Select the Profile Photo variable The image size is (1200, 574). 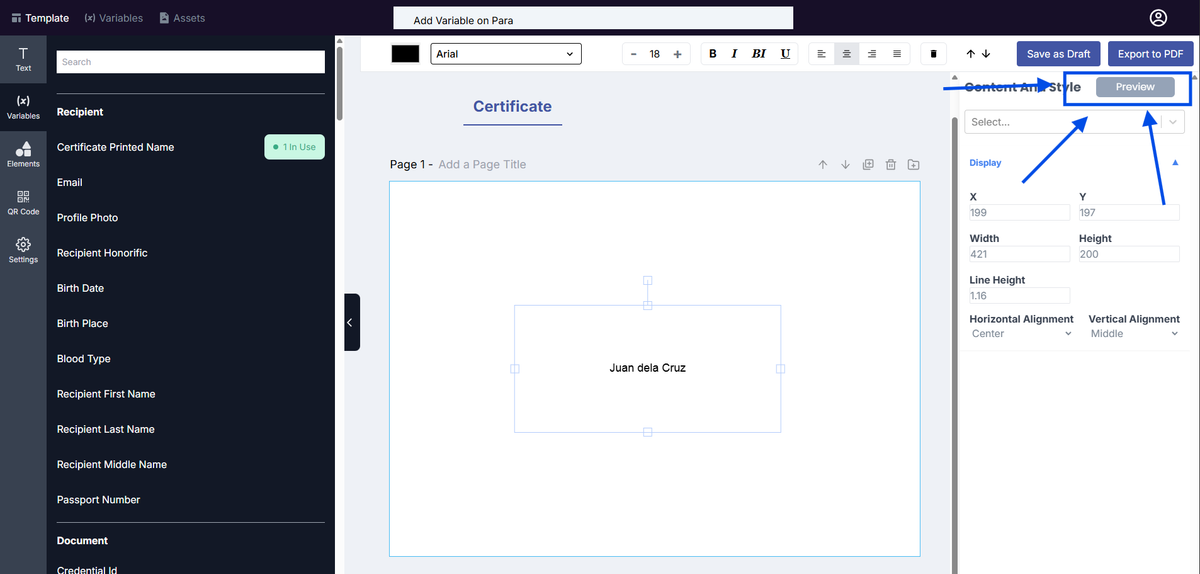point(87,218)
